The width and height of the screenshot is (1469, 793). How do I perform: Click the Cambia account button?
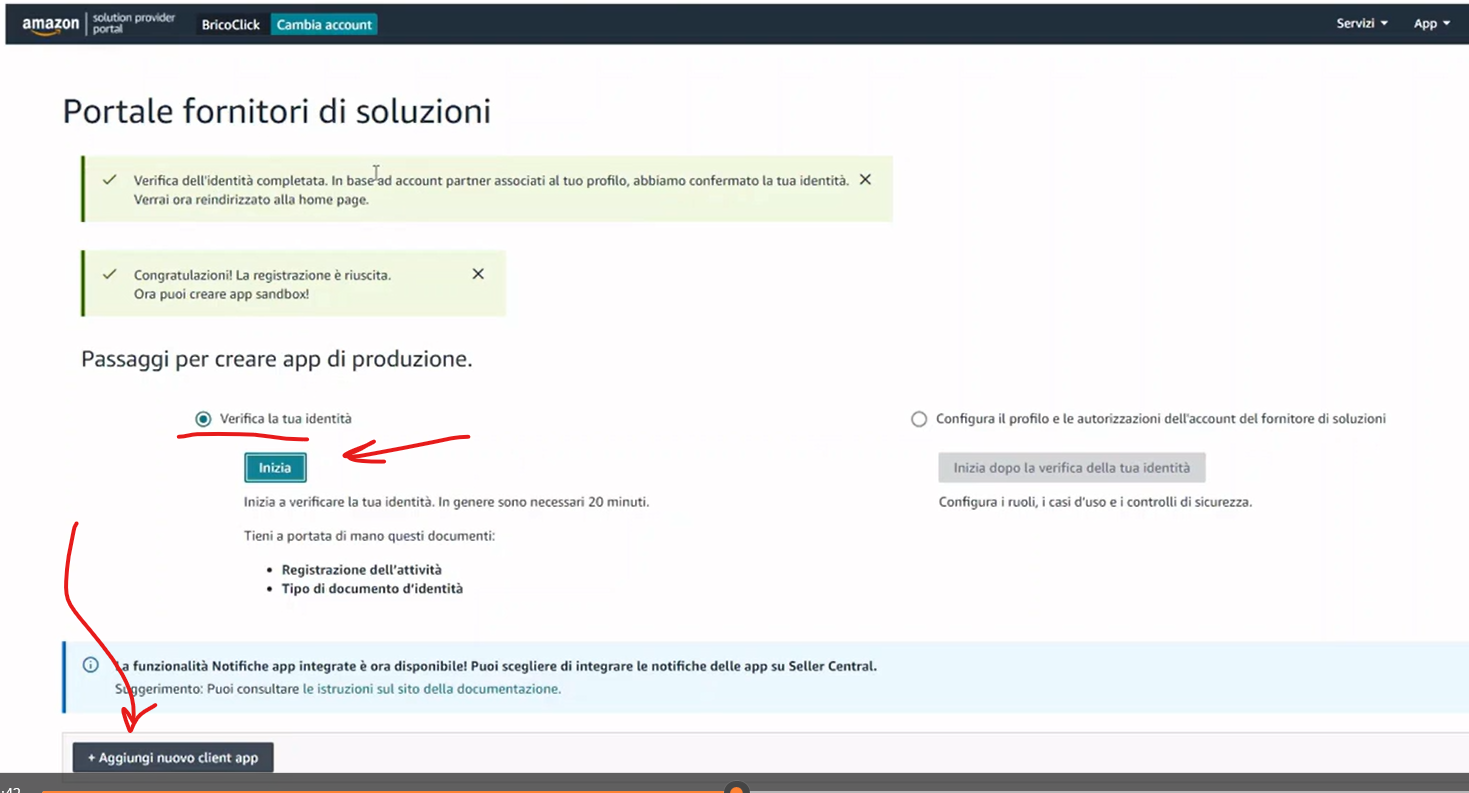point(324,24)
